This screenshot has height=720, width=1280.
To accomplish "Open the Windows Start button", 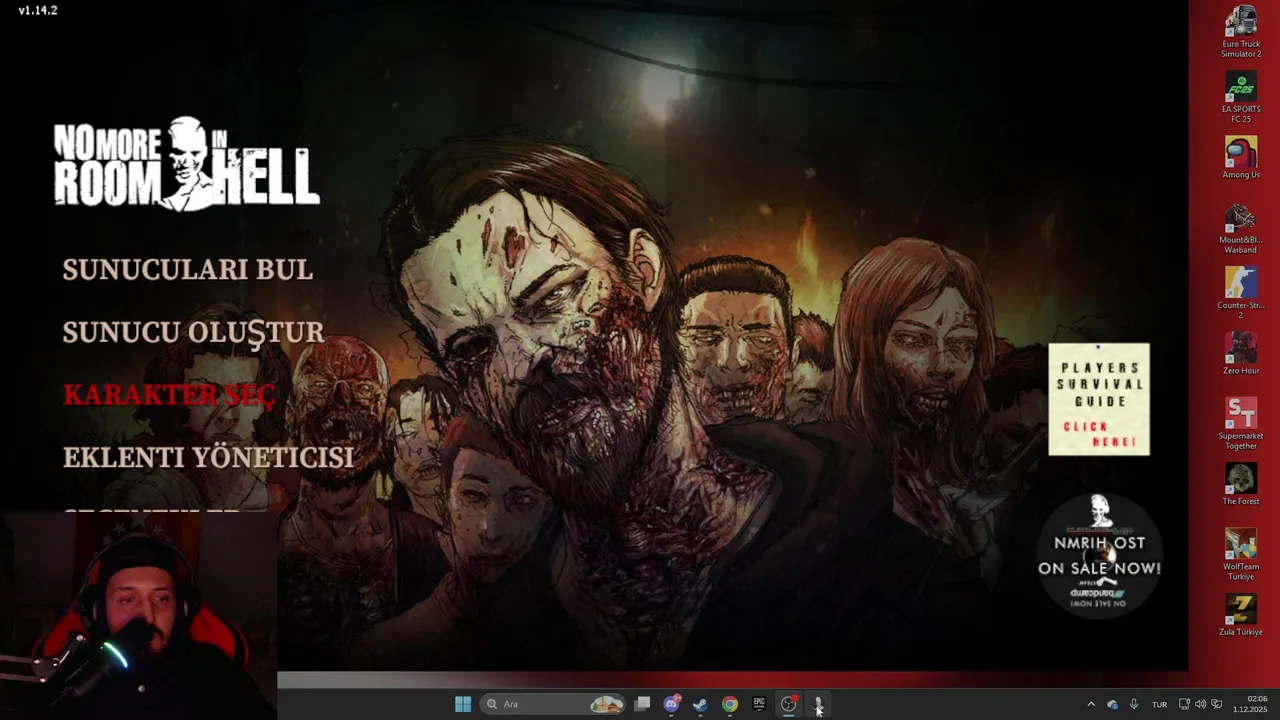I will pos(463,704).
